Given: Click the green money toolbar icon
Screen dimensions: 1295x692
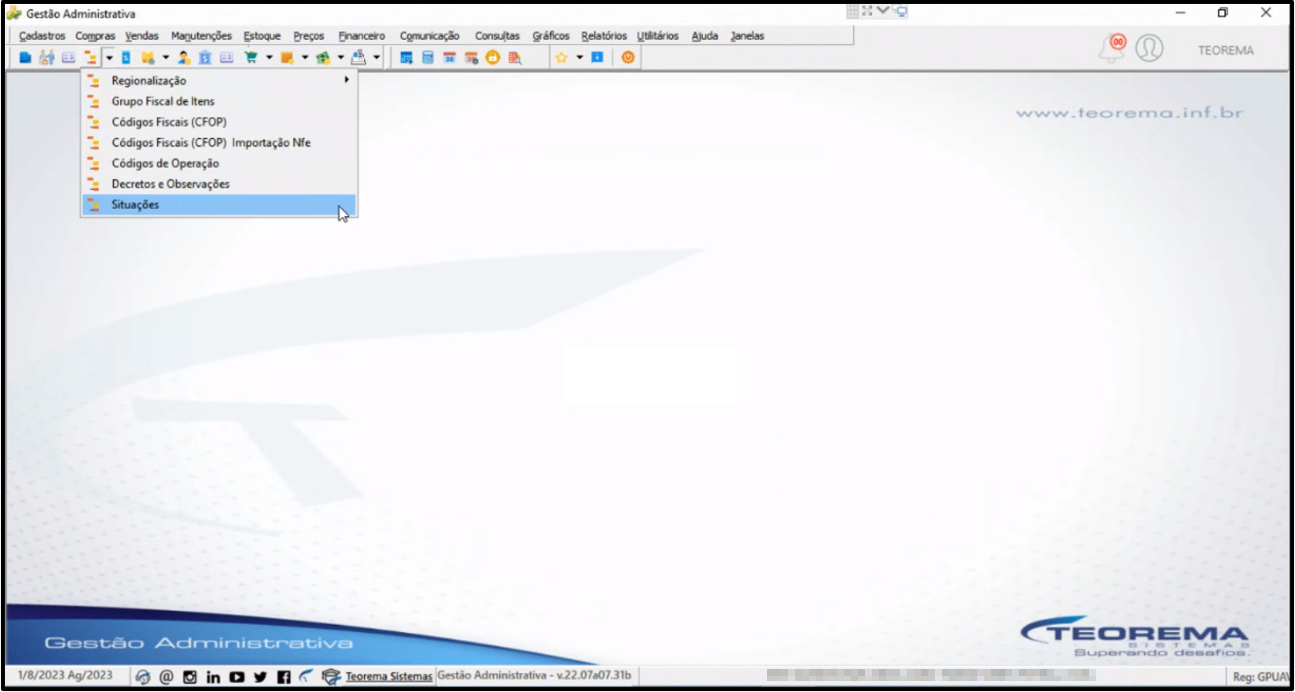Looking at the screenshot, I should click(x=323, y=58).
